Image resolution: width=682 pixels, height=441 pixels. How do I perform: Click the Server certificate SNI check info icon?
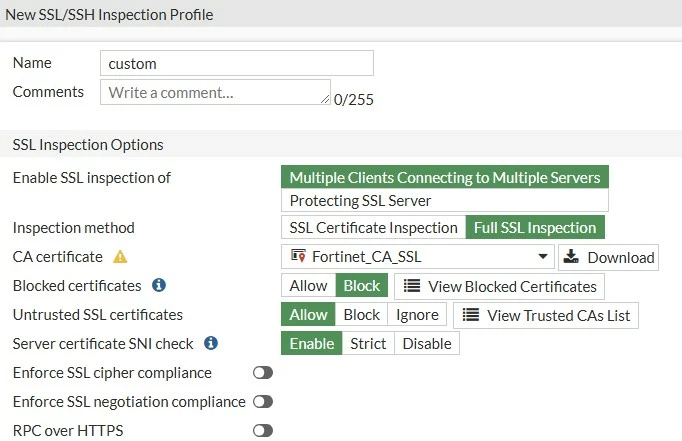click(x=211, y=343)
